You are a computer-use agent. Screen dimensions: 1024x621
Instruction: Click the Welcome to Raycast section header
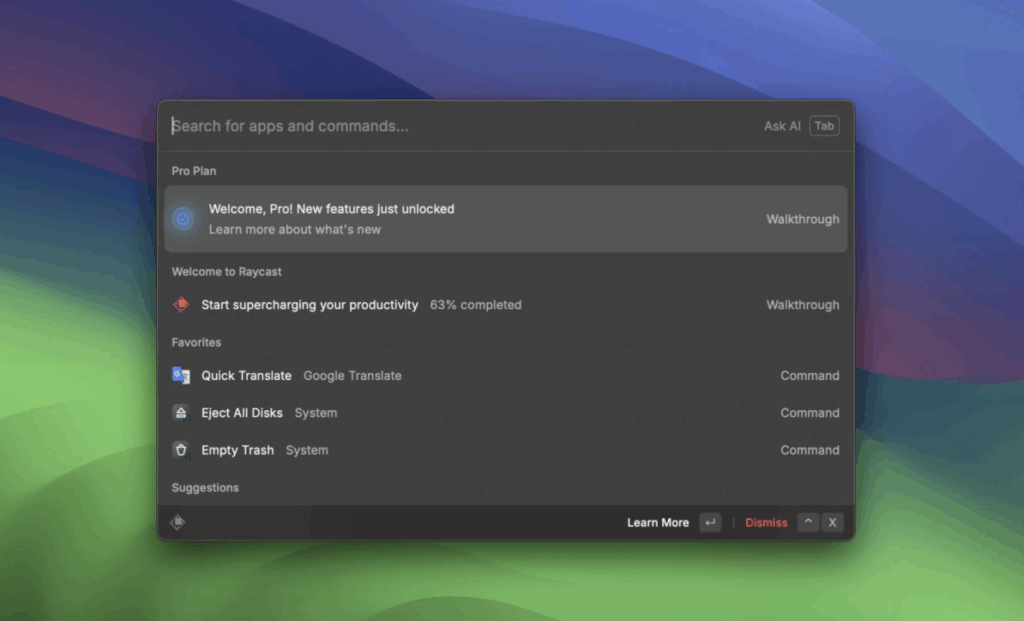pyautogui.click(x=227, y=272)
